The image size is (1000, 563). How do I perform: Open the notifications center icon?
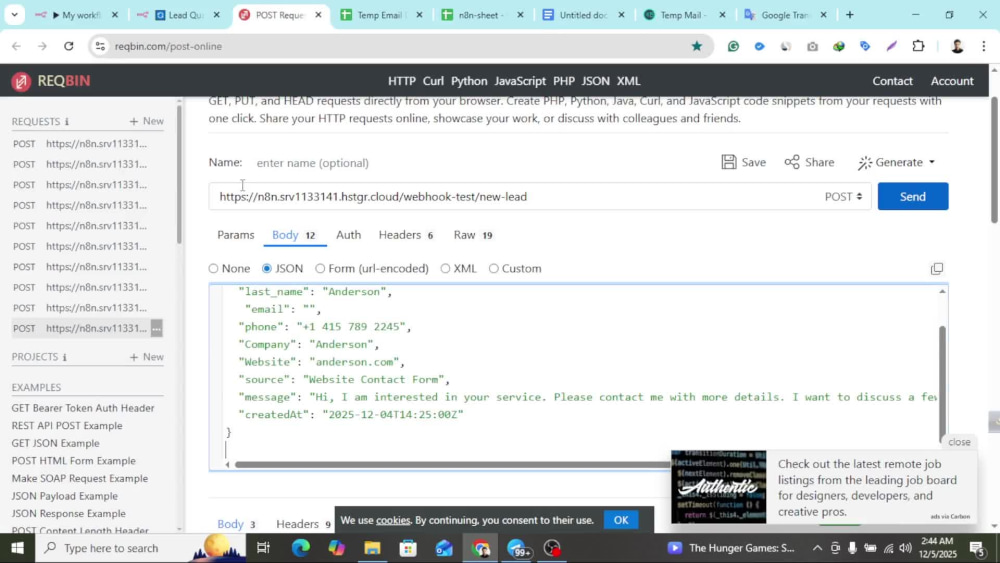976,548
